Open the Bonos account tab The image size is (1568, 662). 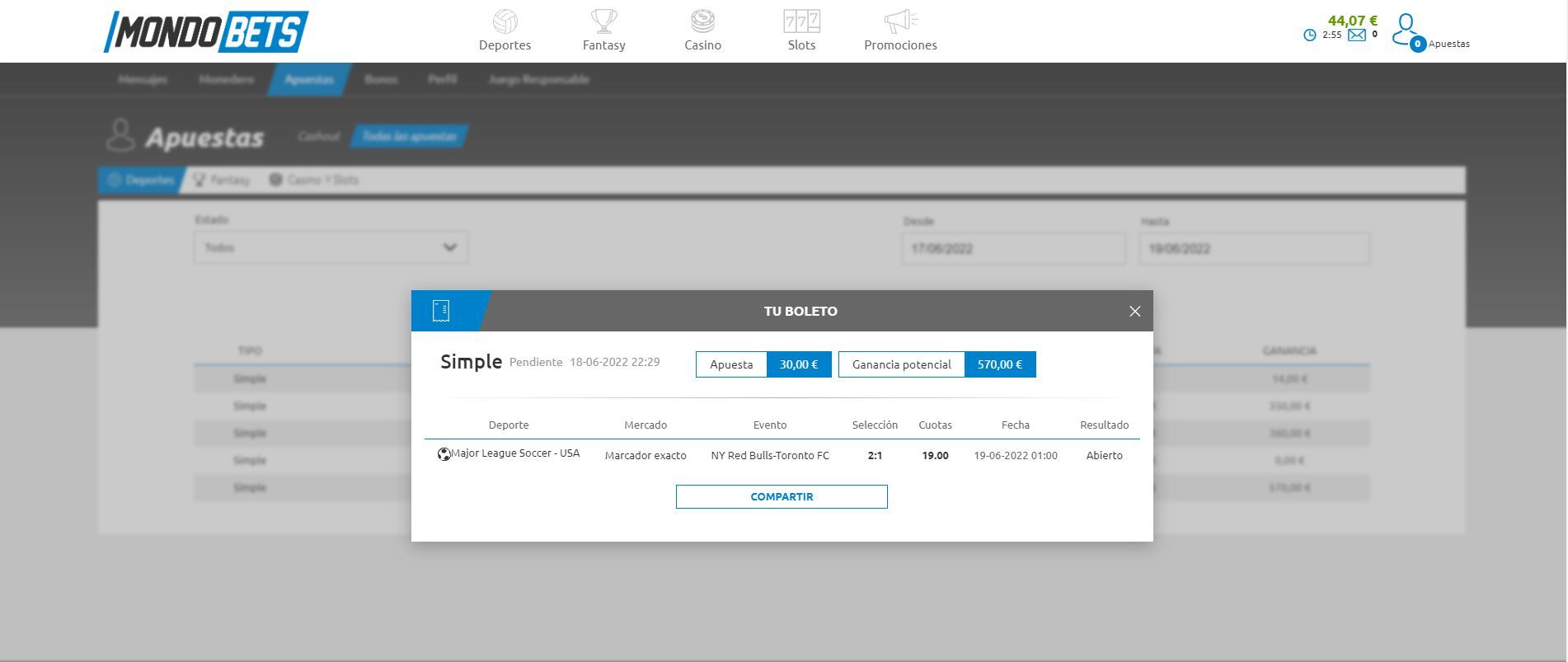381,79
